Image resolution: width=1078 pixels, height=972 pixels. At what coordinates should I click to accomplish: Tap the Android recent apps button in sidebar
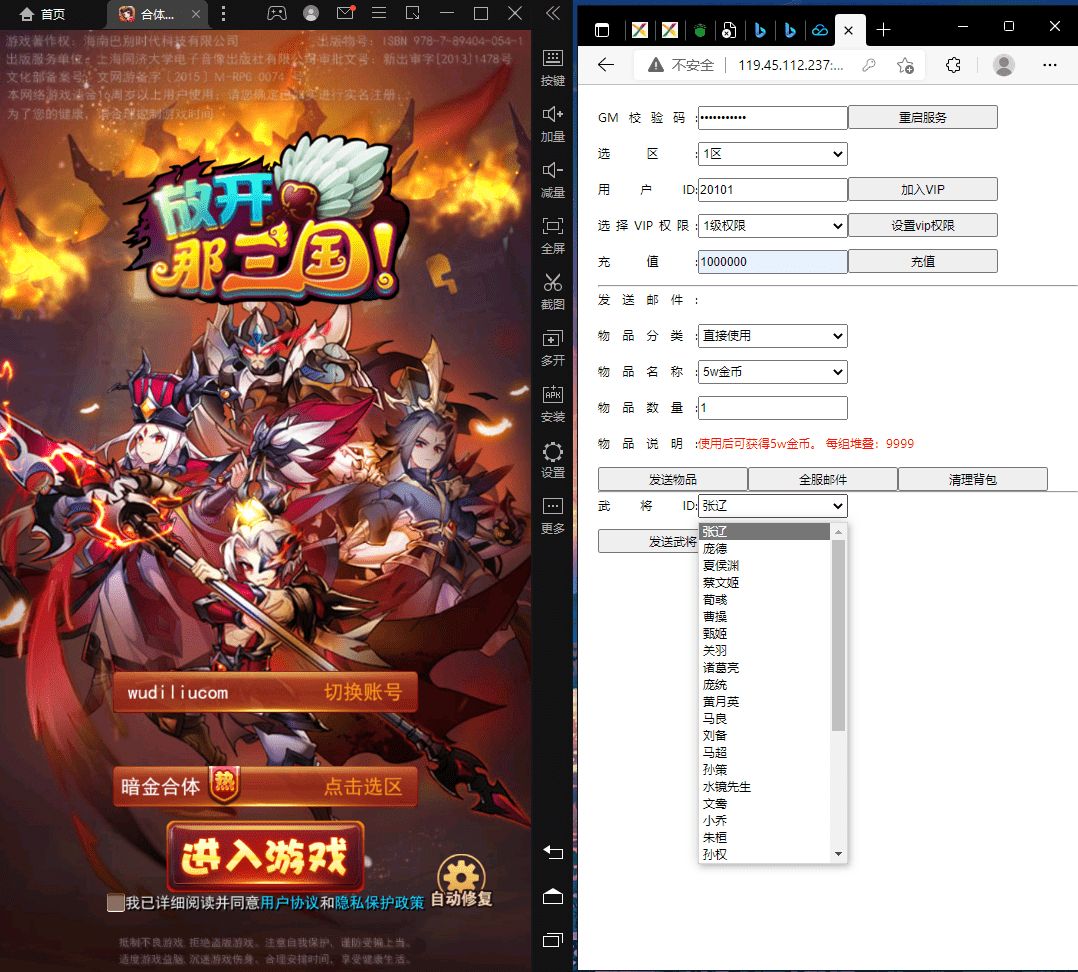point(553,940)
